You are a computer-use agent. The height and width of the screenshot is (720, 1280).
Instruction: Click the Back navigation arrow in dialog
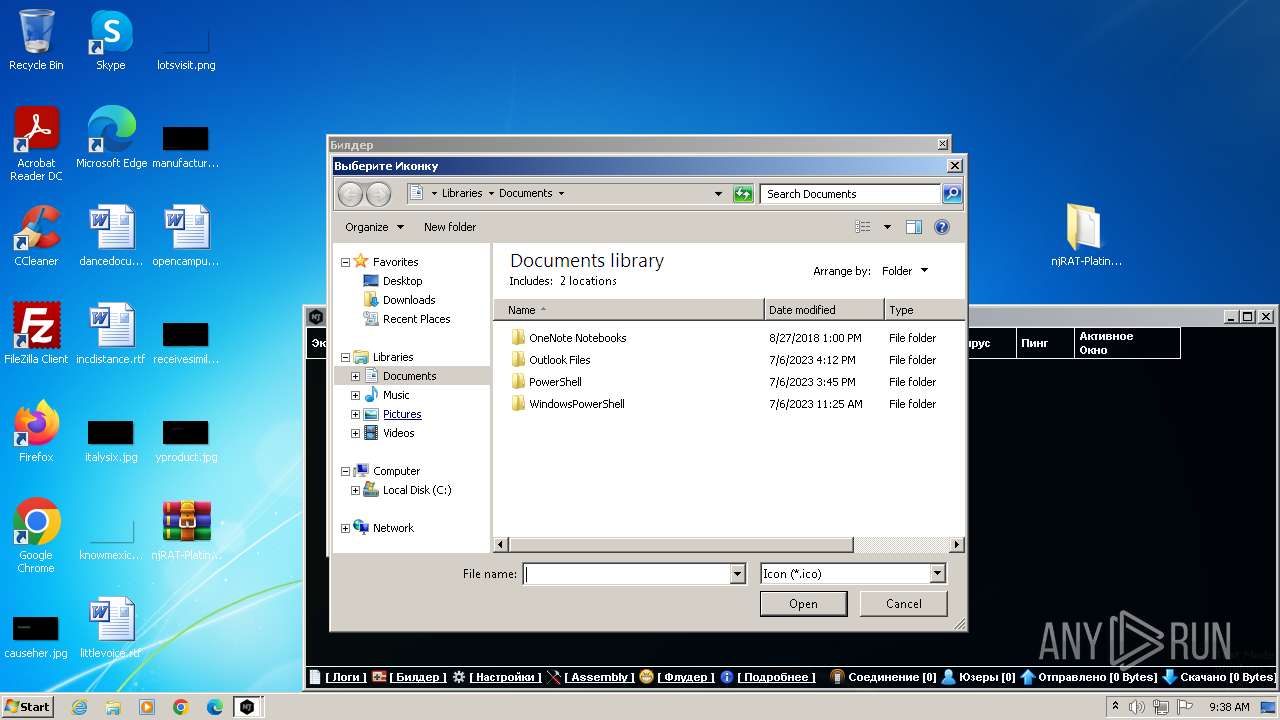coord(351,194)
